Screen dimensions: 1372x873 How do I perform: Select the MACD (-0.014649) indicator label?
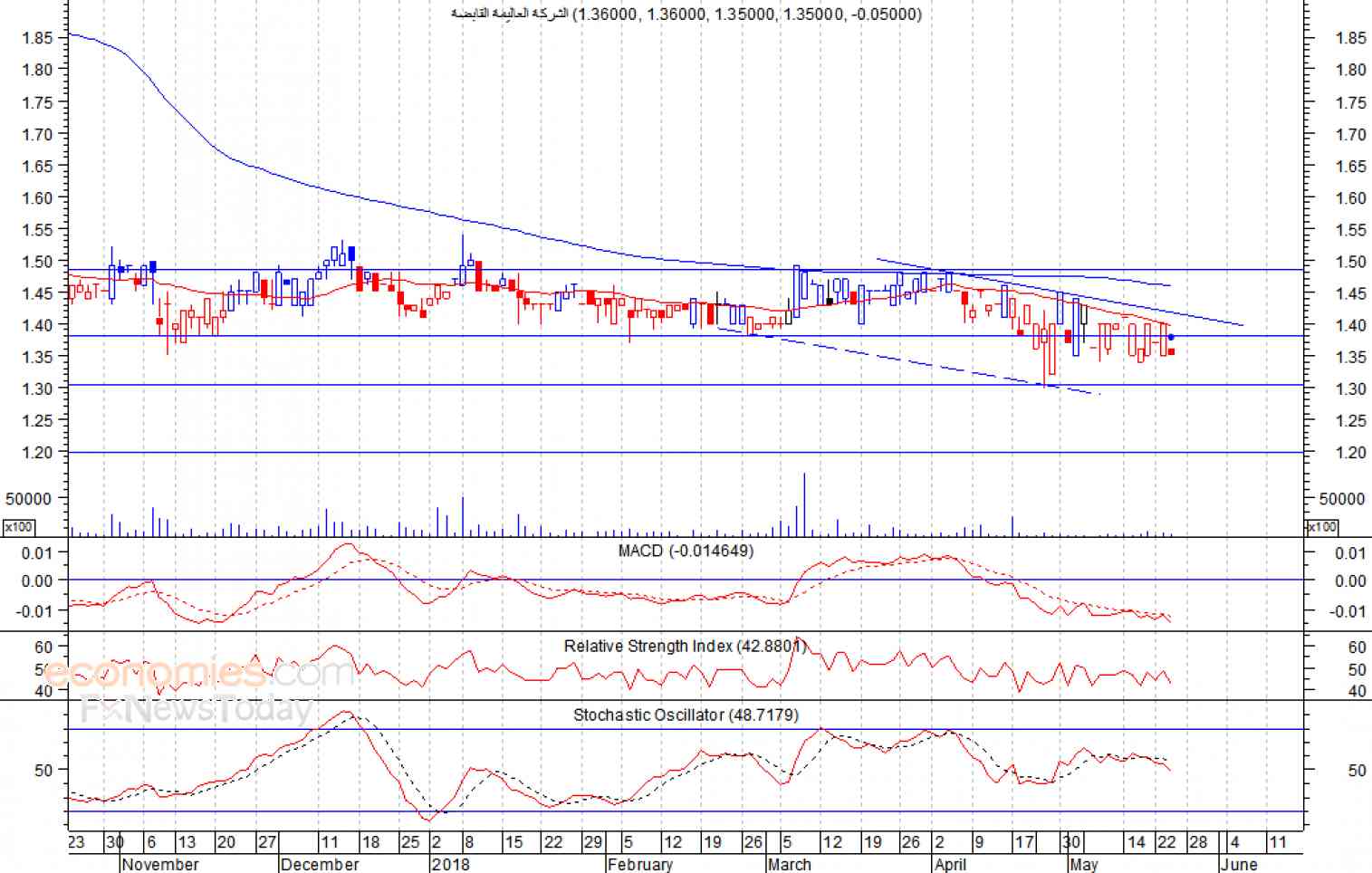686,551
